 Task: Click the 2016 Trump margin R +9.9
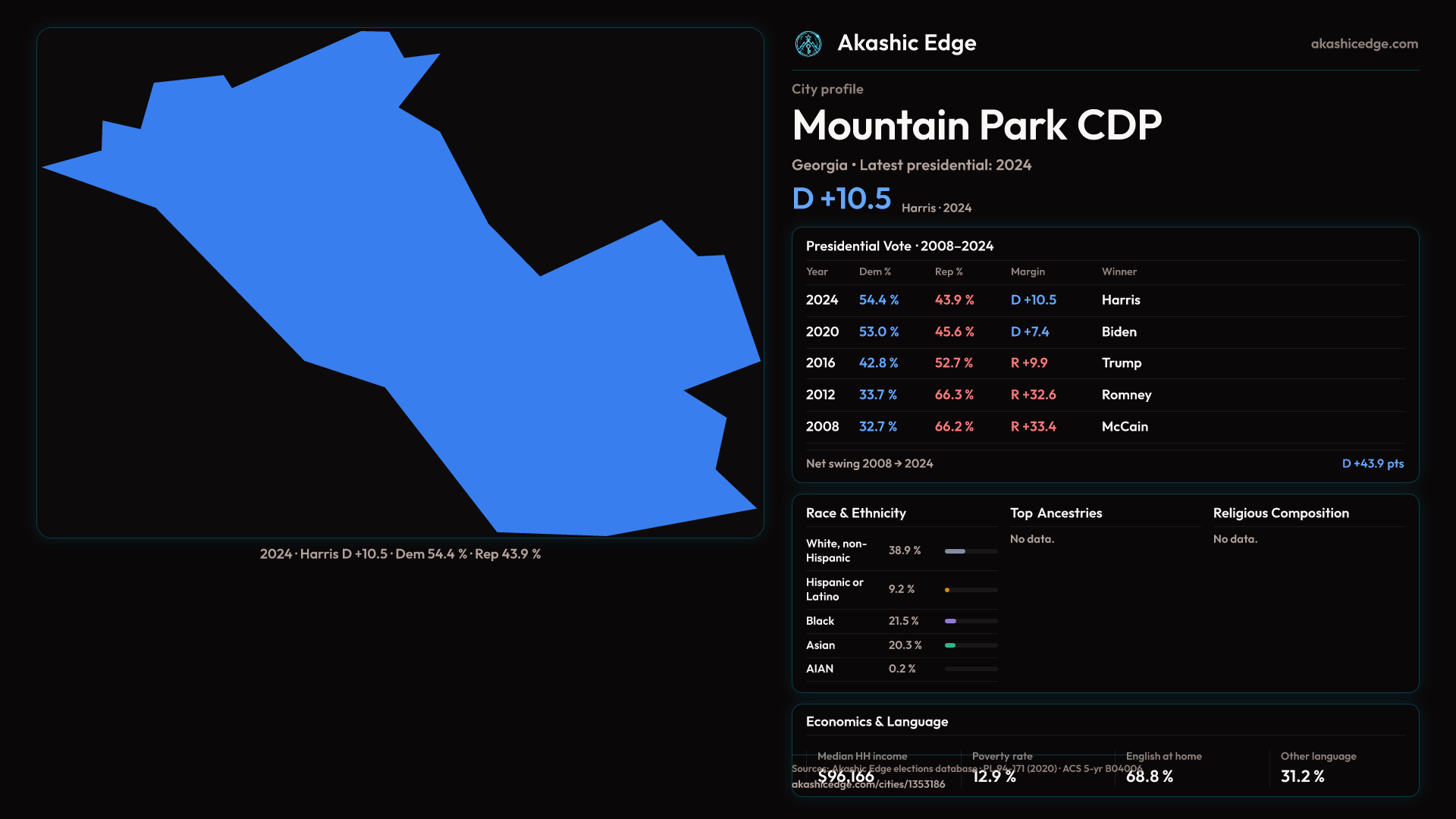[1028, 363]
